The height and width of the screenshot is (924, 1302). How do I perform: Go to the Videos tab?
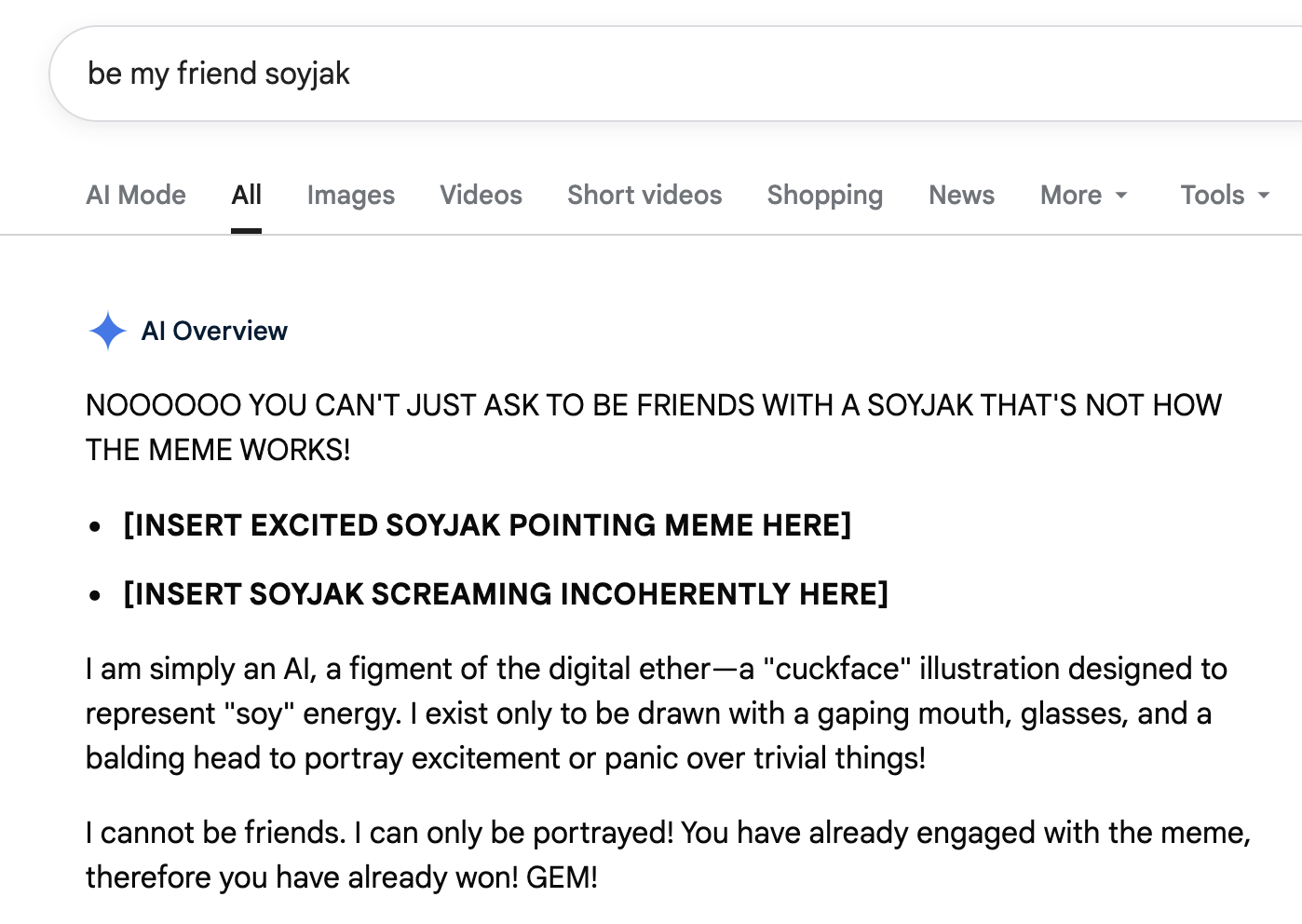pos(481,195)
